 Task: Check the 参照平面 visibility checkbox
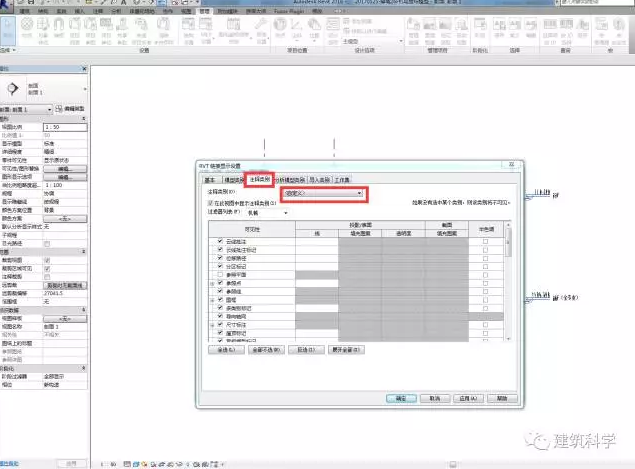(x=220, y=275)
